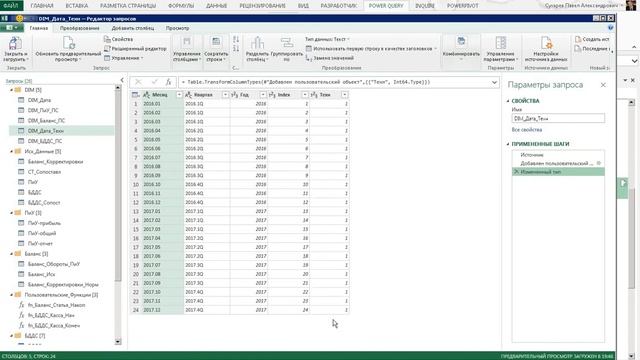Open the help icon in the query editor
The width and height of the screenshot is (640, 360).
[x=610, y=28]
